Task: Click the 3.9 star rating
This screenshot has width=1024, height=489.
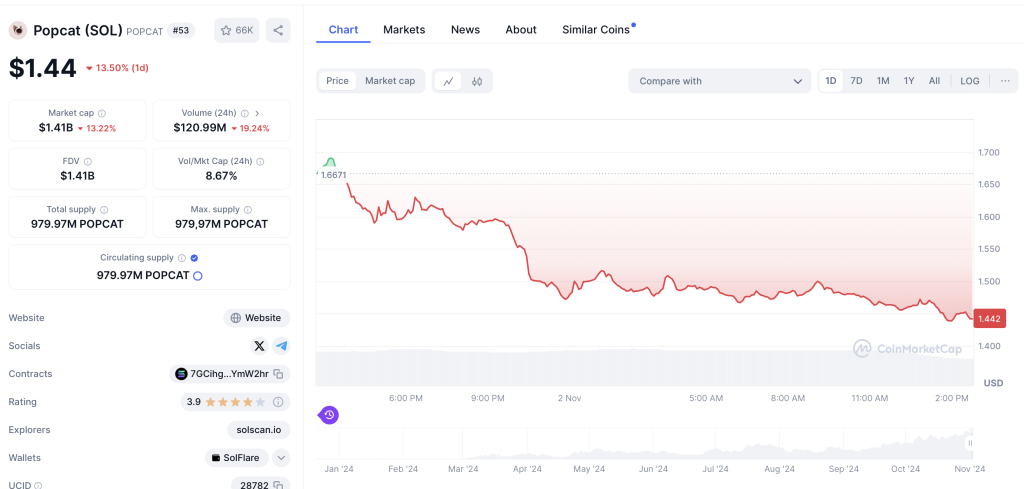Action: pyautogui.click(x=227, y=402)
